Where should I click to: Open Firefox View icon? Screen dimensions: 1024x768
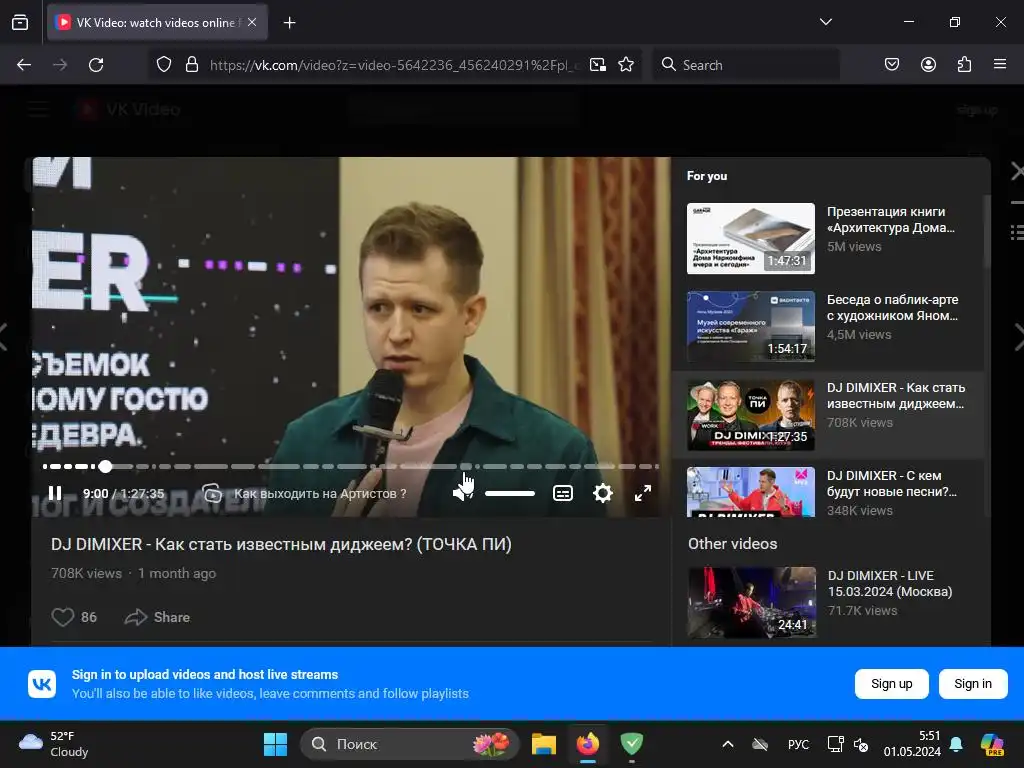coord(20,22)
